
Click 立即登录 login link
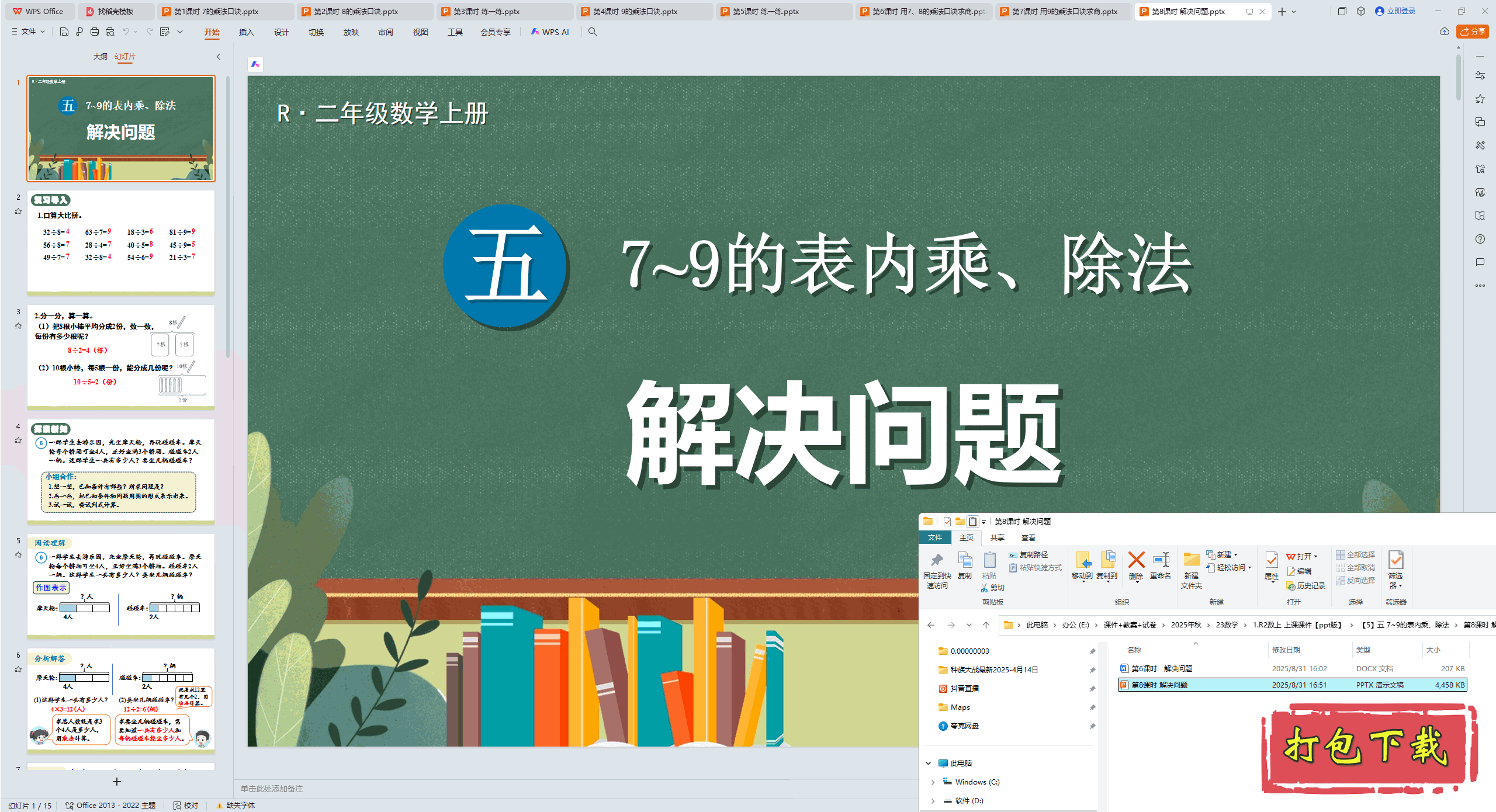pyautogui.click(x=1401, y=11)
